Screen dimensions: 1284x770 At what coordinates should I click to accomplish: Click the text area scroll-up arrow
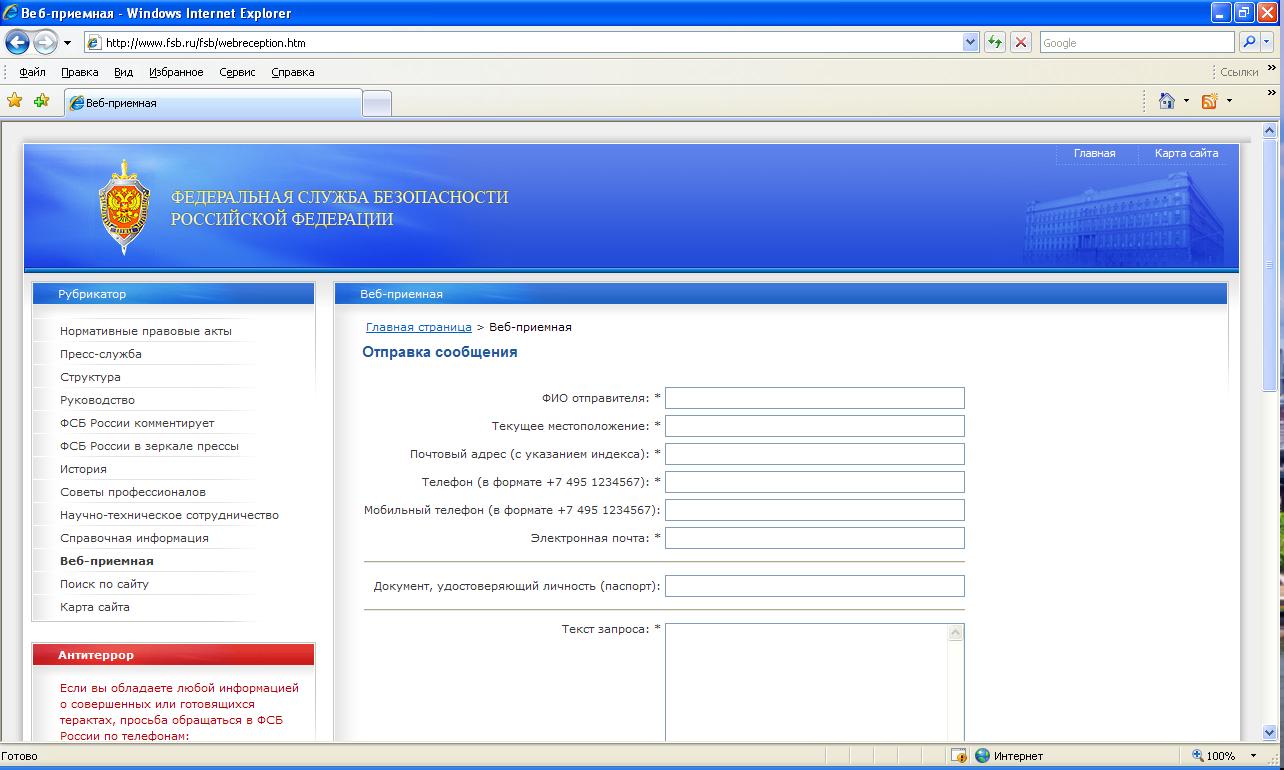tap(955, 633)
